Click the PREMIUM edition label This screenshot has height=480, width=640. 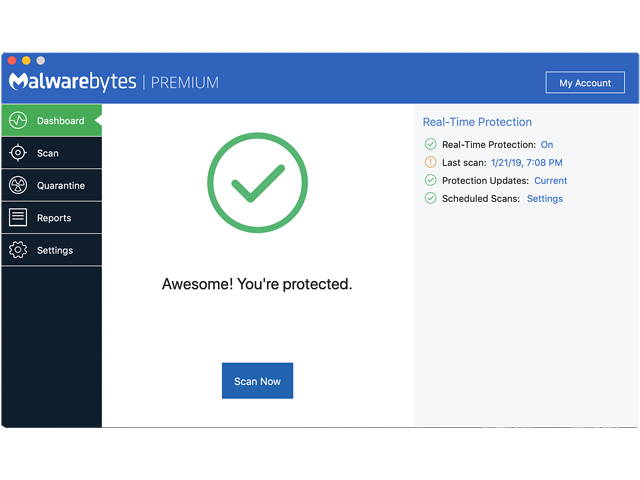185,82
